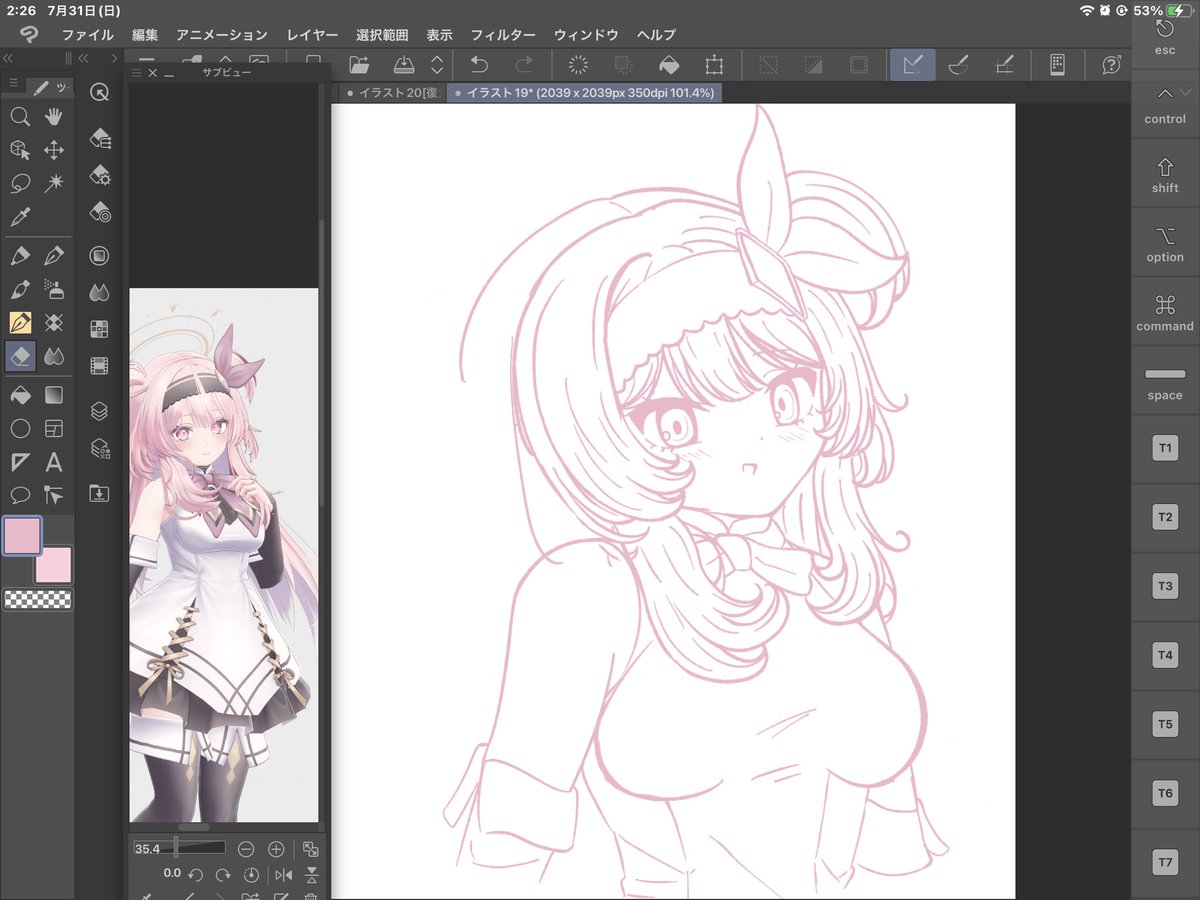This screenshot has height=900, width=1200.
Task: Select the Balloon tool
Action: [20, 495]
